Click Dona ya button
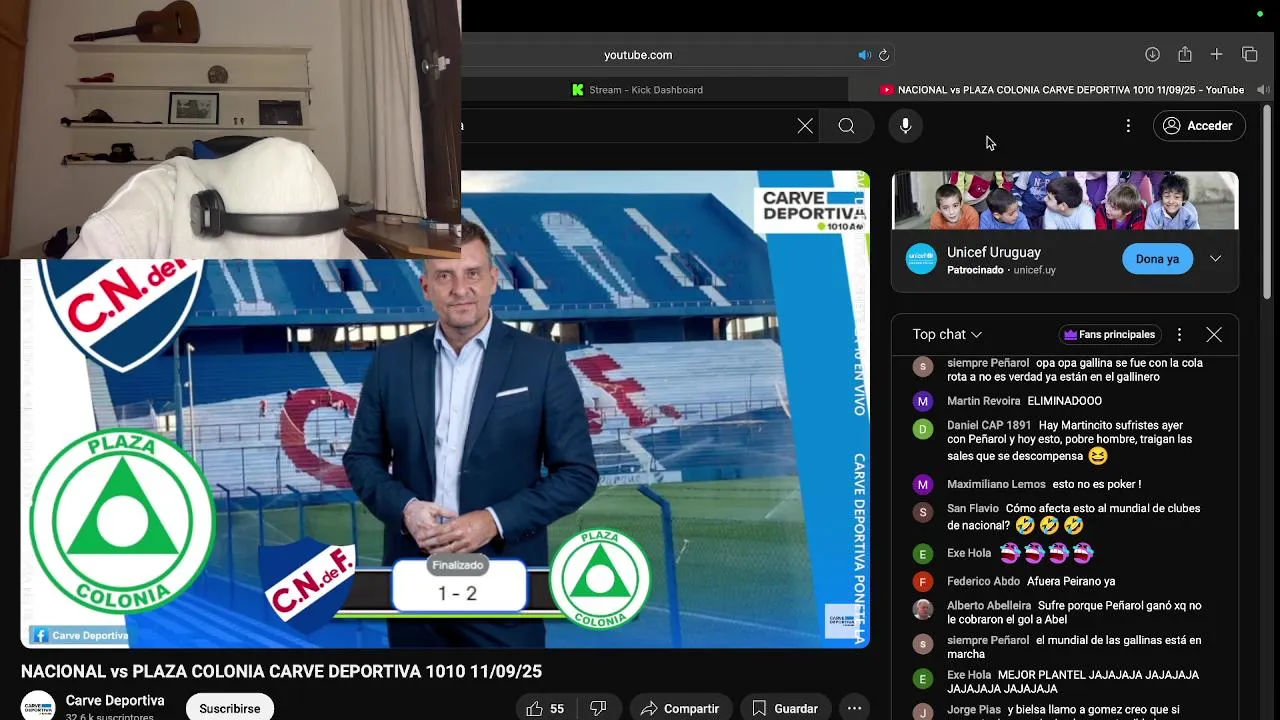1280x720 pixels. (x=1157, y=259)
